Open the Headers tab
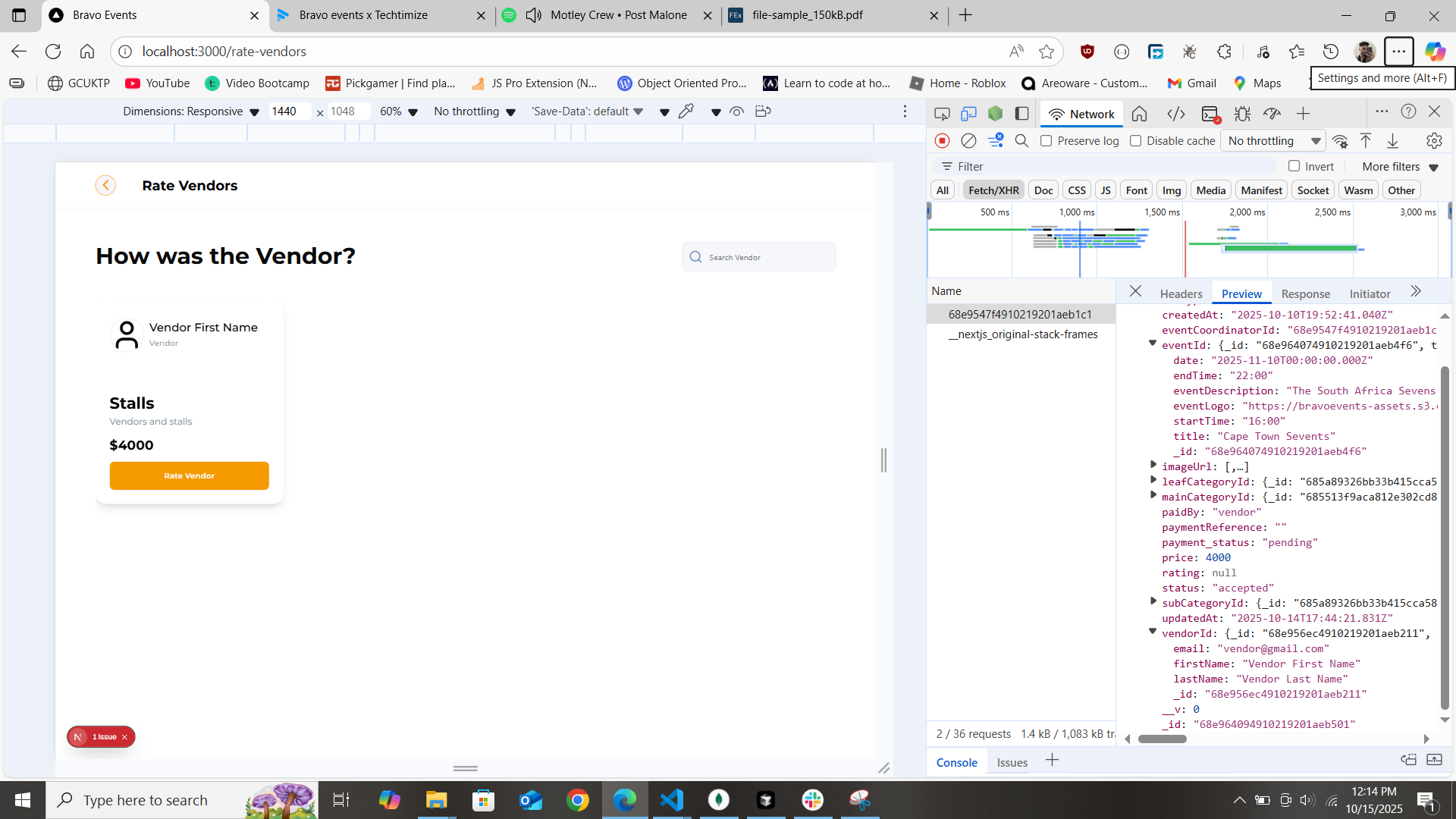Image resolution: width=1456 pixels, height=819 pixels. (1181, 294)
